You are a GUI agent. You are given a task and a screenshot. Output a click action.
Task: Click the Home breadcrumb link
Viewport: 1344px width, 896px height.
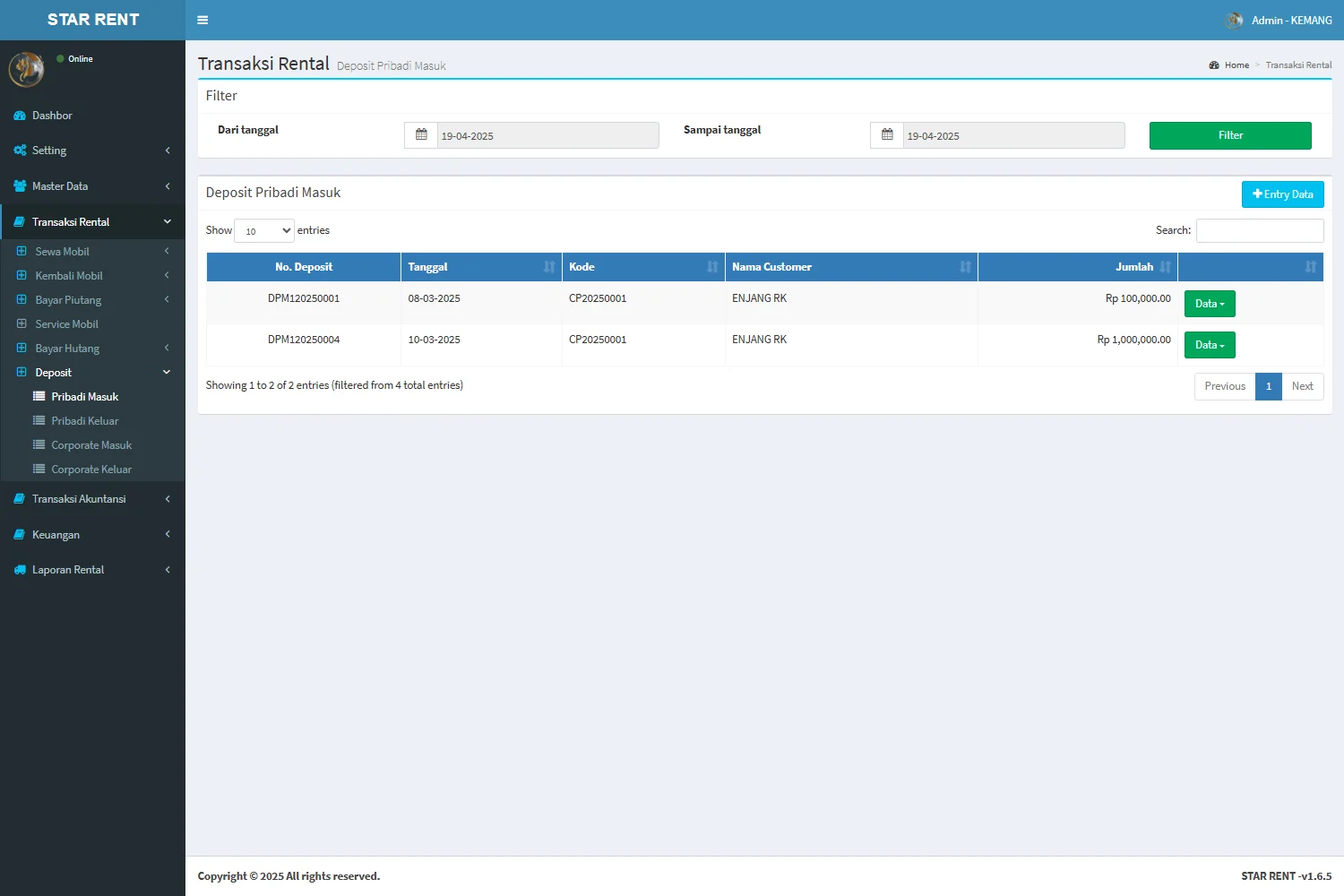point(1236,65)
